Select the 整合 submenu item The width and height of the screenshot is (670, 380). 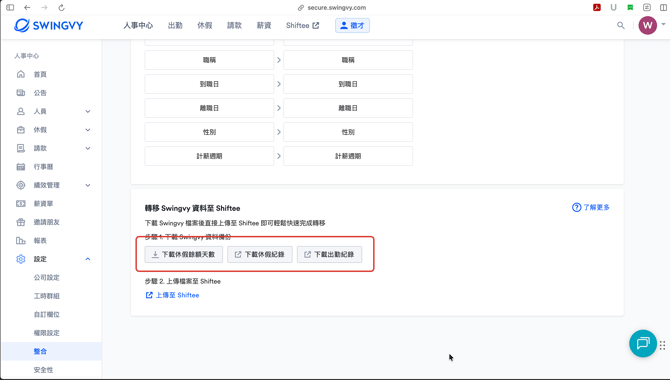click(x=51, y=351)
